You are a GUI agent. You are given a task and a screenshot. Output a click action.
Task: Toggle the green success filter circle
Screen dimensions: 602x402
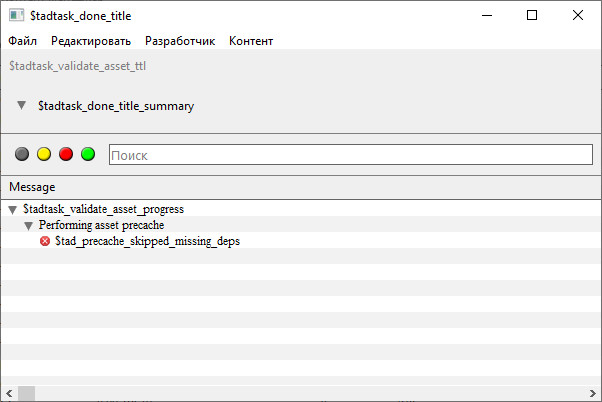[x=88, y=154]
